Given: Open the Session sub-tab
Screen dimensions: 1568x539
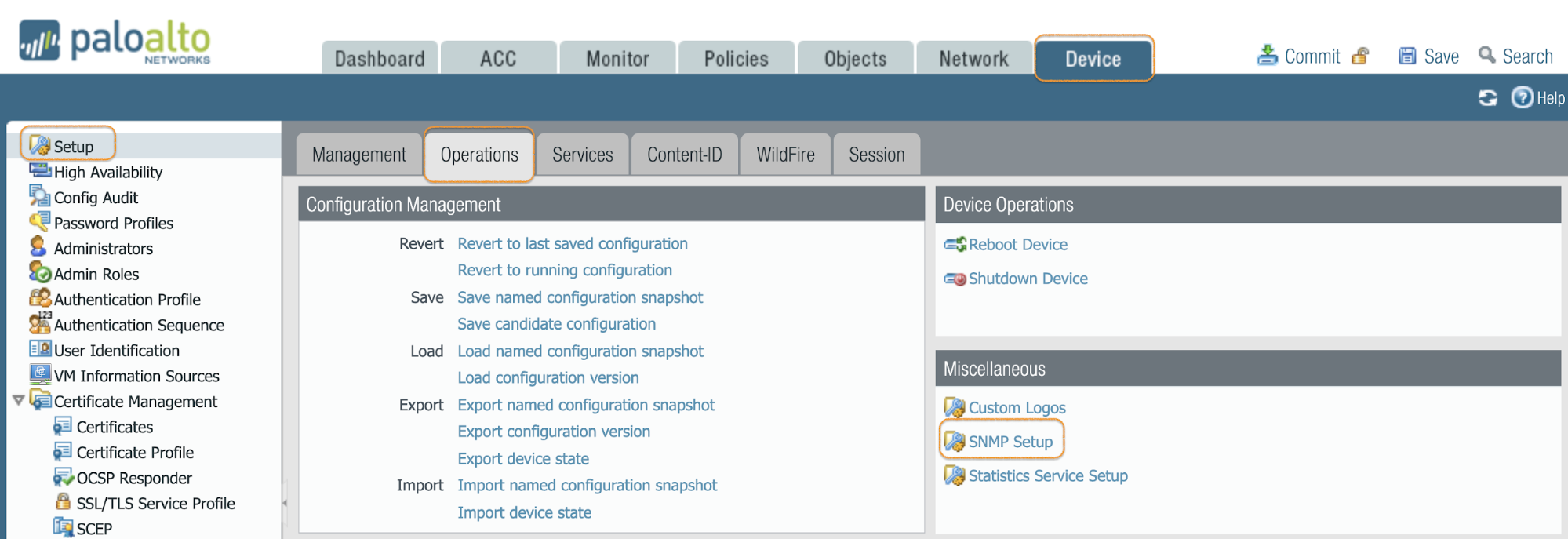Looking at the screenshot, I should tap(877, 155).
